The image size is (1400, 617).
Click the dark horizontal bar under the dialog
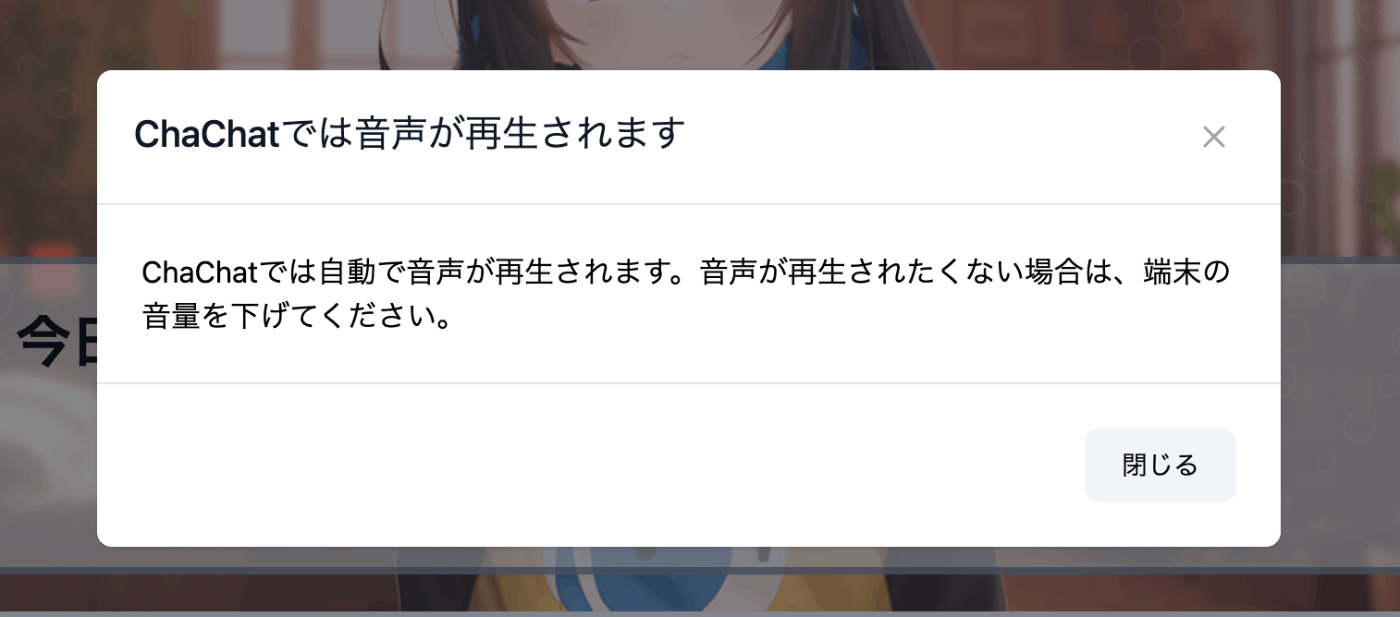700,571
